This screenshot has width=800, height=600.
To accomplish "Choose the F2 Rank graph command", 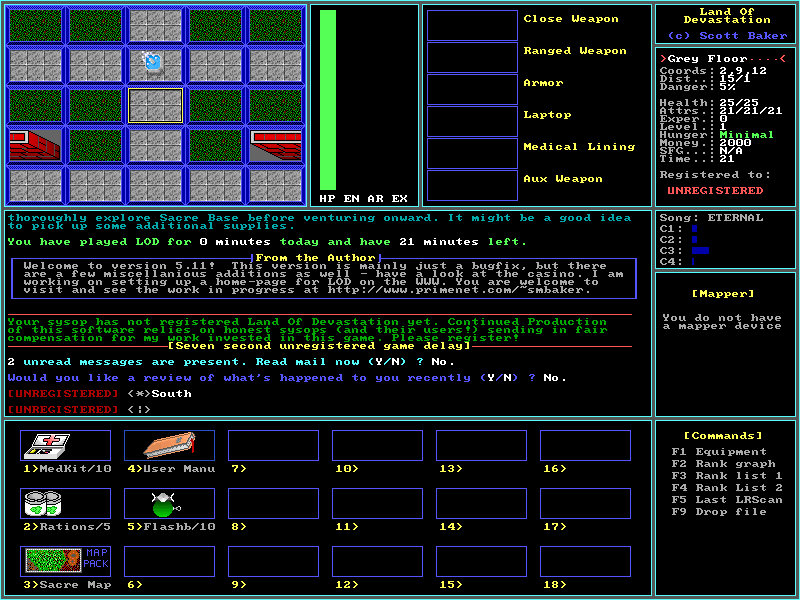I will point(723,464).
